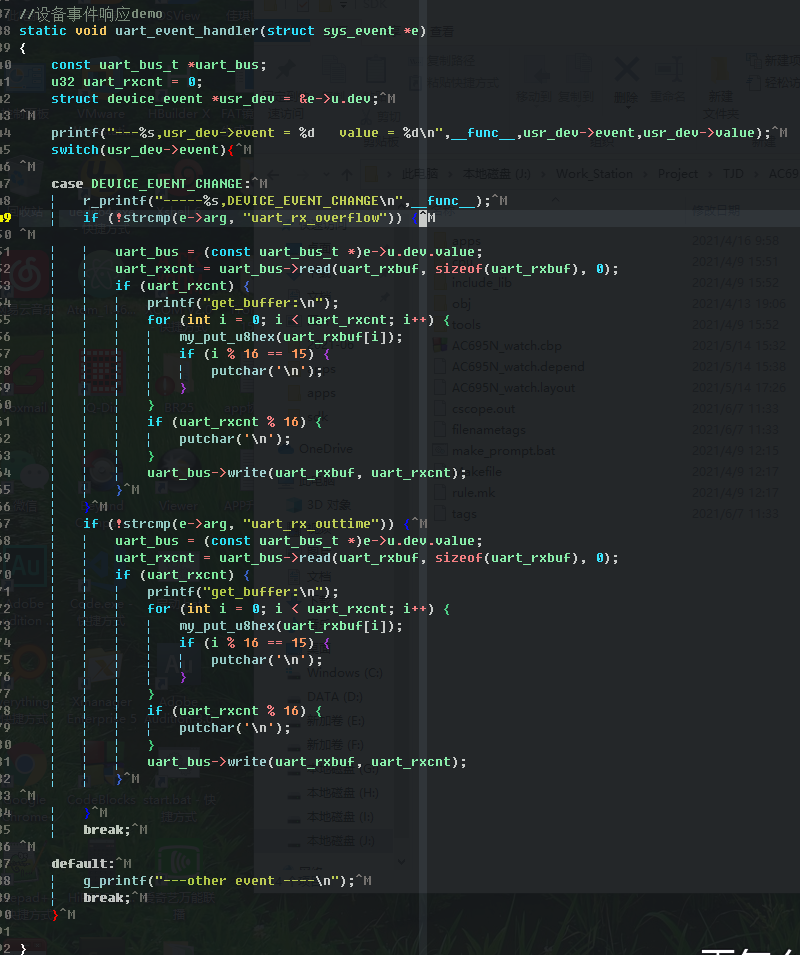The image size is (800, 955).
Task: Click the 修改日期 column header in Explorer
Action: point(716,211)
